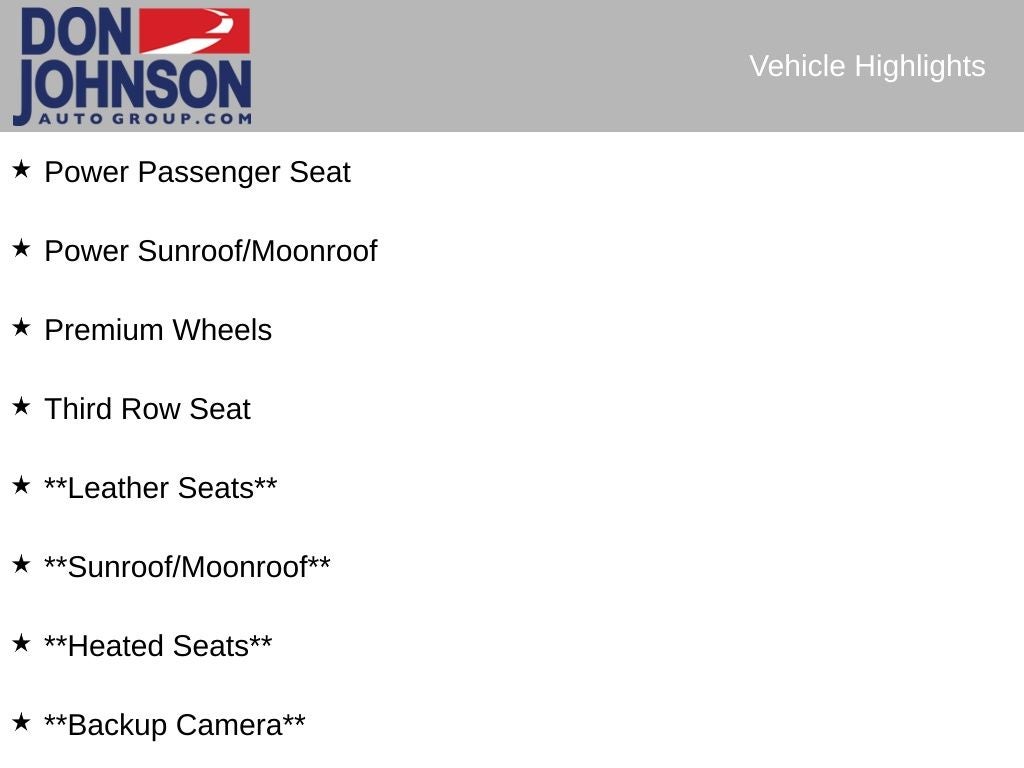Select the **Backup Camera** text
Image resolution: width=1024 pixels, height=768 pixels.
[174, 725]
